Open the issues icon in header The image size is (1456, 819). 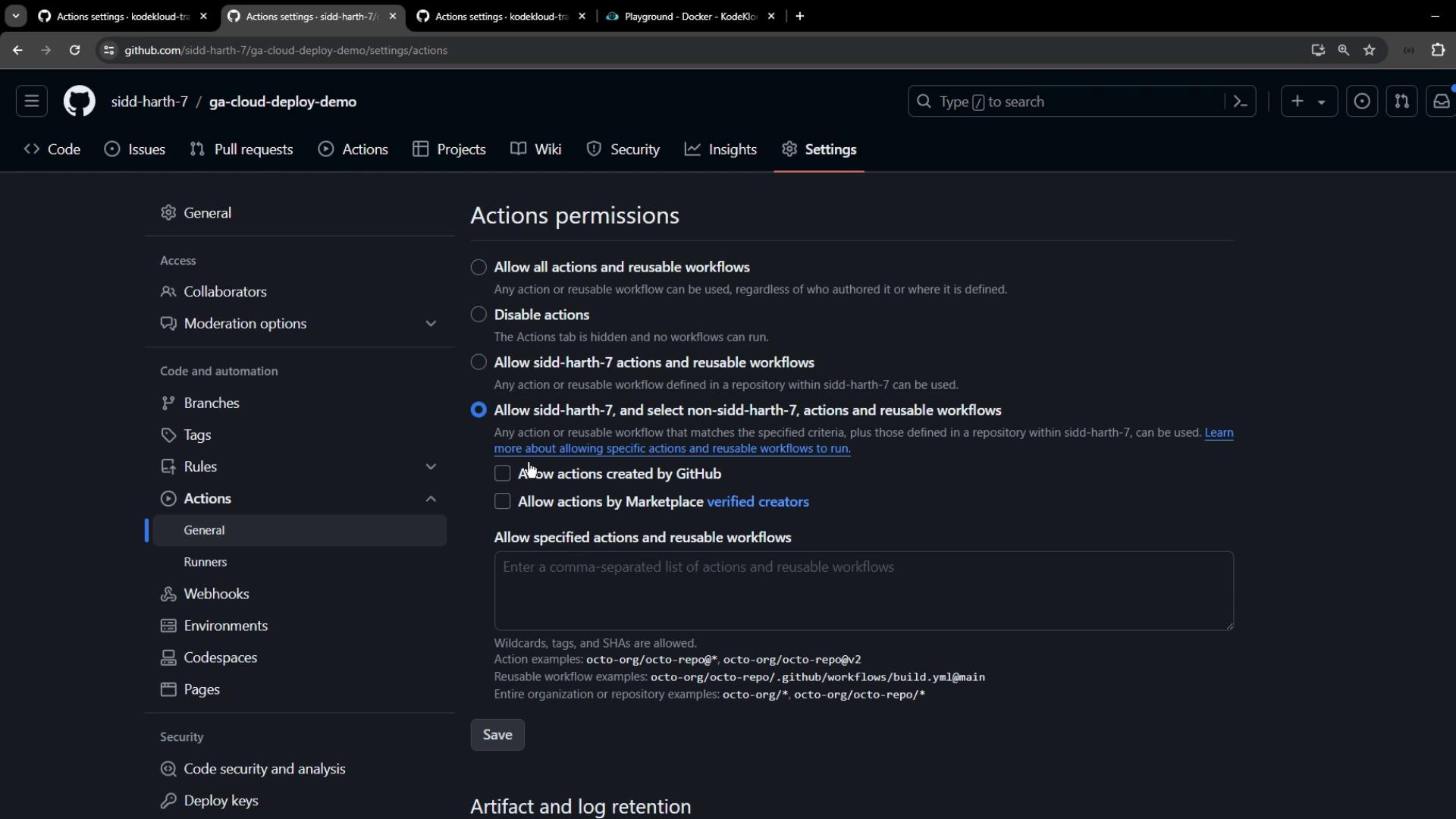click(1362, 102)
